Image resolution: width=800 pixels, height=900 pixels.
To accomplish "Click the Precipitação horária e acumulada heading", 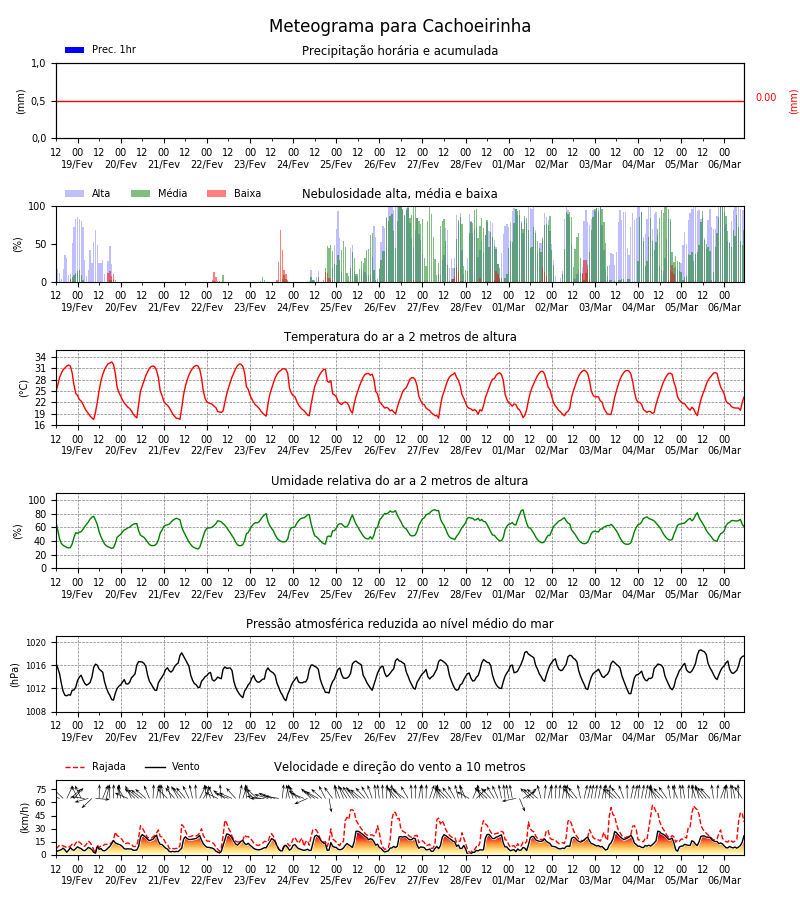I will (400, 51).
